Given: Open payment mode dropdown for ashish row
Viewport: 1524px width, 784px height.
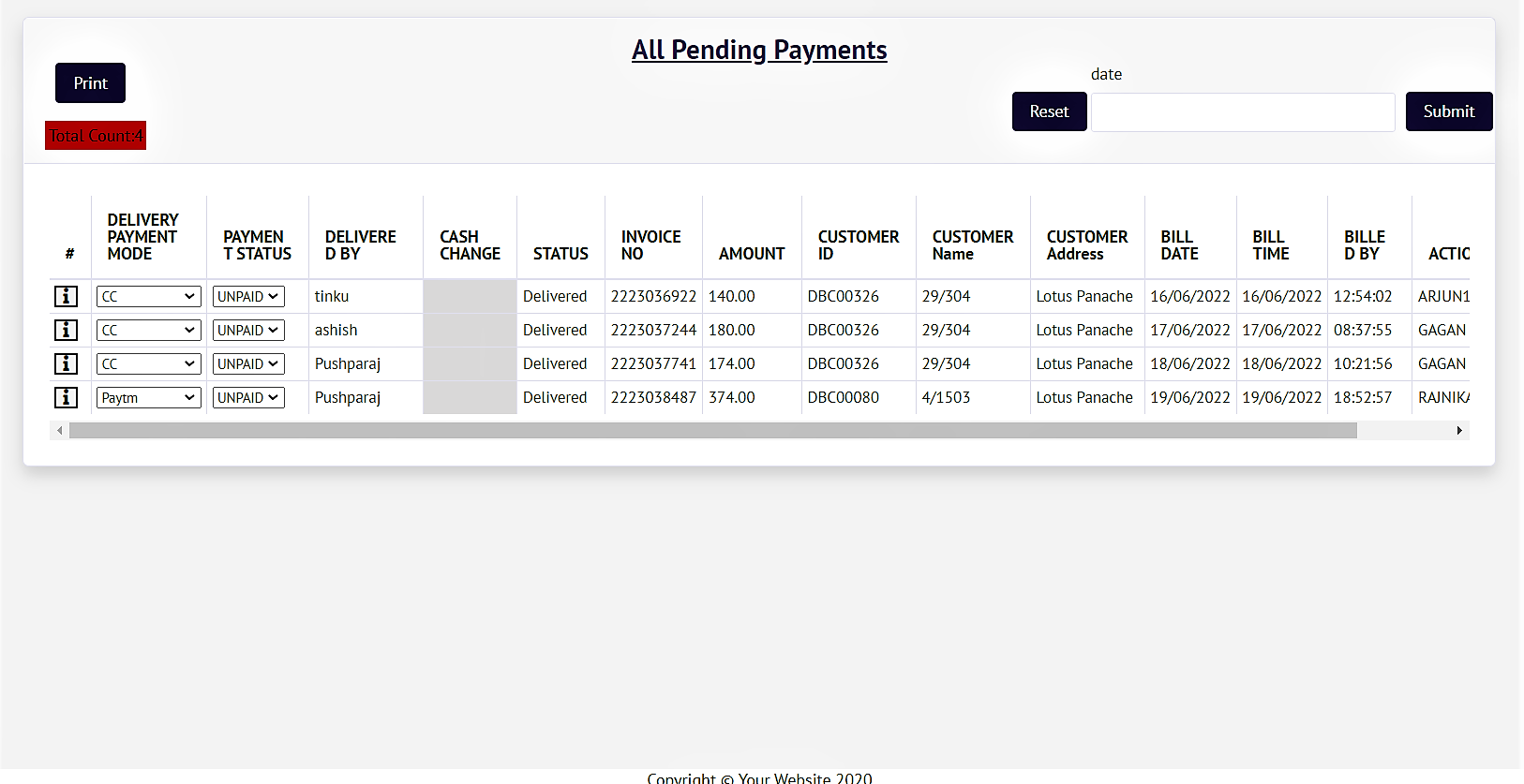Looking at the screenshot, I should click(x=148, y=331).
